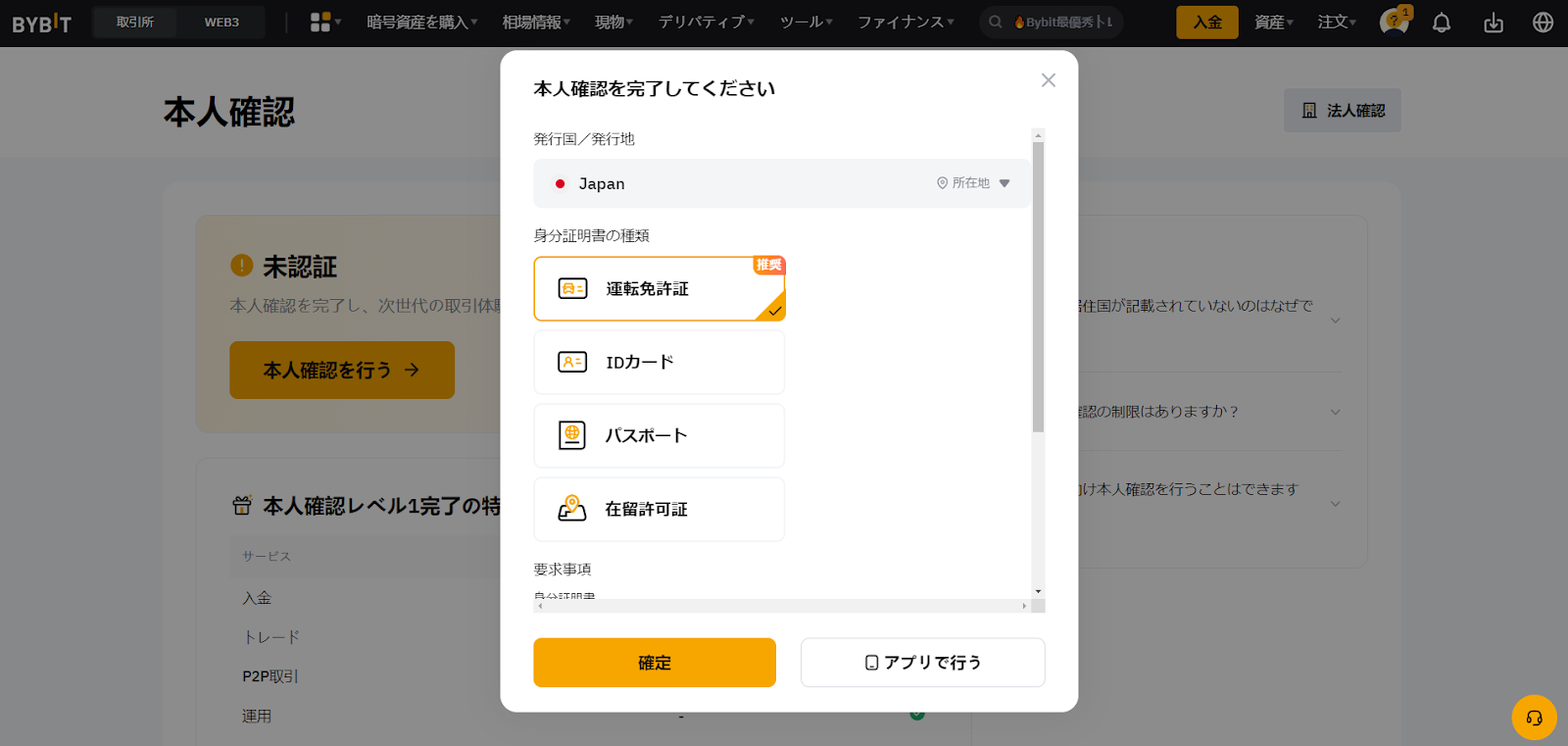Open the 注文 dropdown
This screenshot has width=1568, height=746.
[x=1337, y=22]
